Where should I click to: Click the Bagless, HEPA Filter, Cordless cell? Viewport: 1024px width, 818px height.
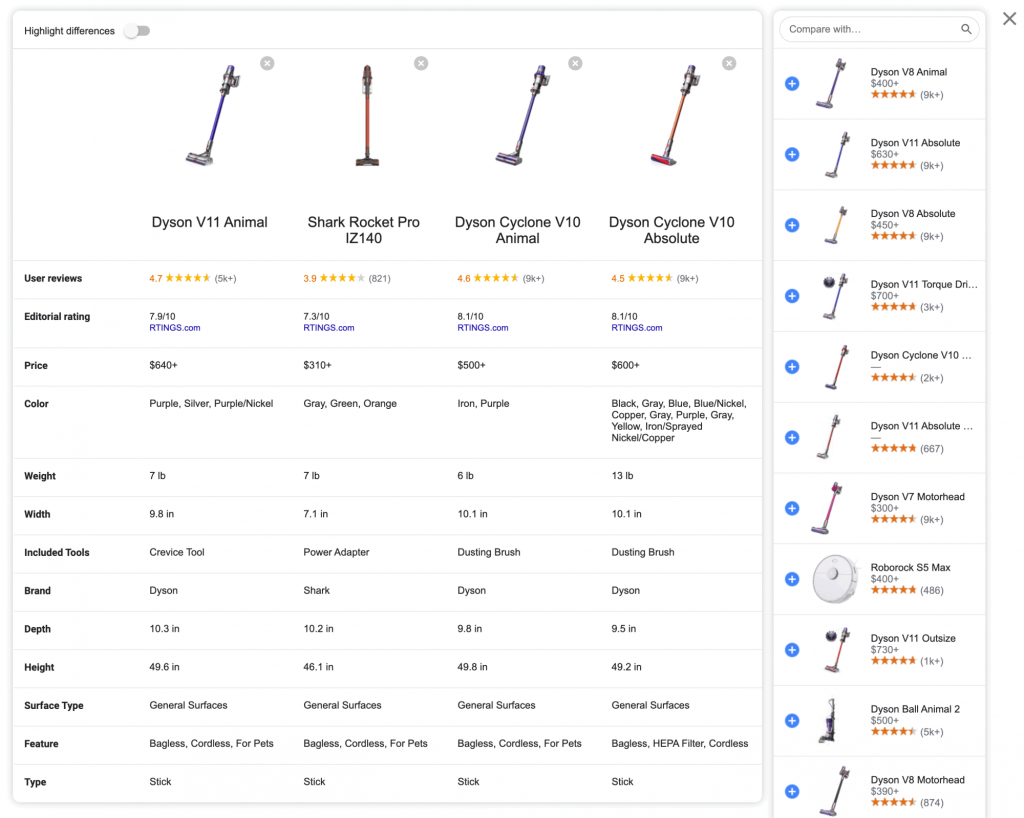(680, 743)
